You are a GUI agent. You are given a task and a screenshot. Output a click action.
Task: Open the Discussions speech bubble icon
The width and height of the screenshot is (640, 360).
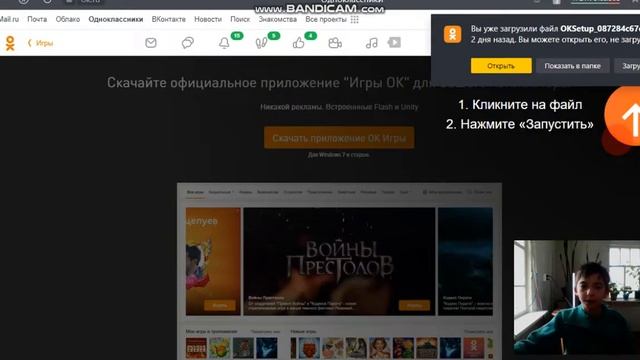187,42
